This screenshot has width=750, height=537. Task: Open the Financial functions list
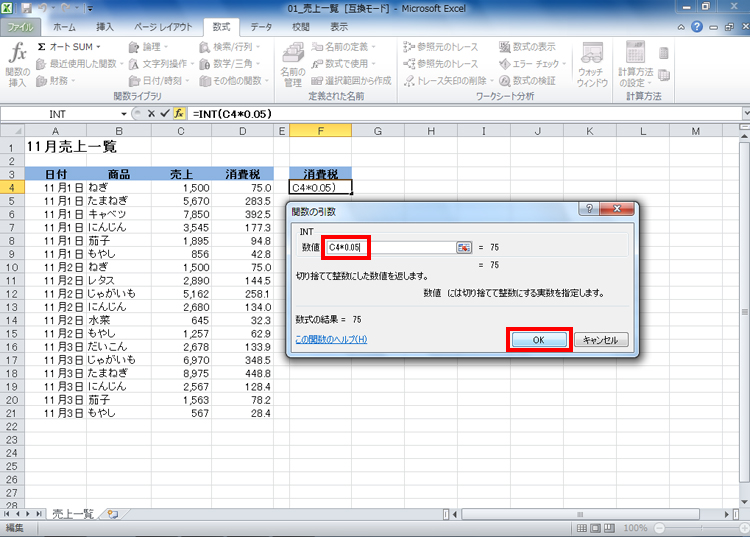56,81
